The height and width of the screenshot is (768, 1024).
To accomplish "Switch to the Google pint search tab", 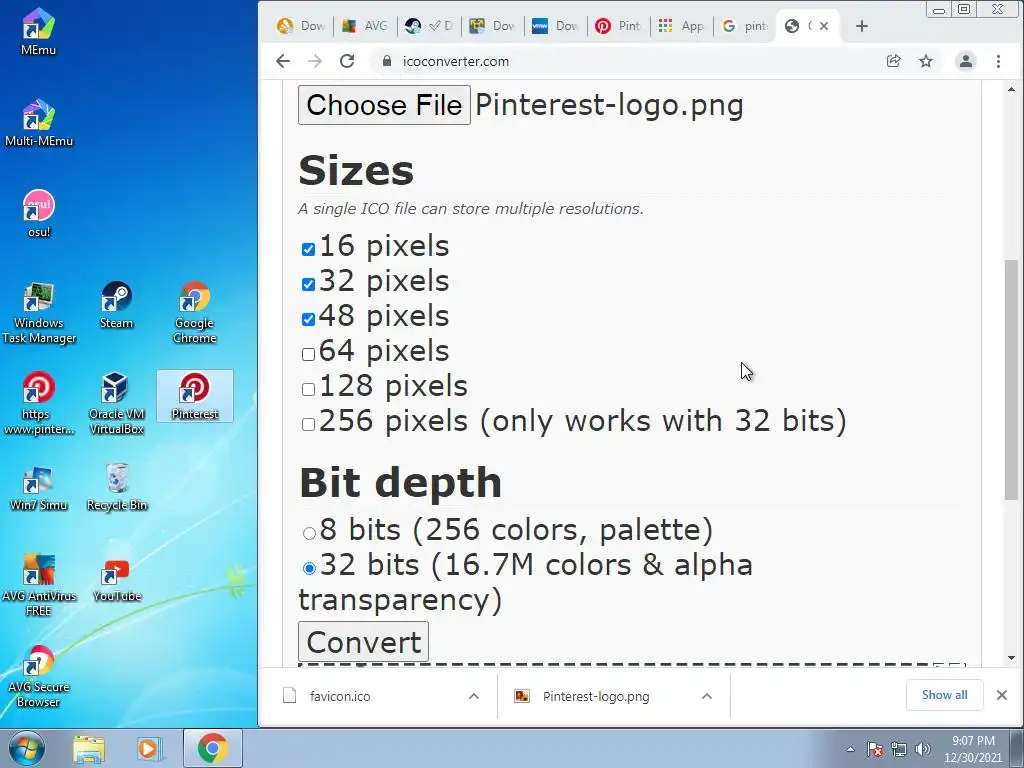I will tap(745, 26).
